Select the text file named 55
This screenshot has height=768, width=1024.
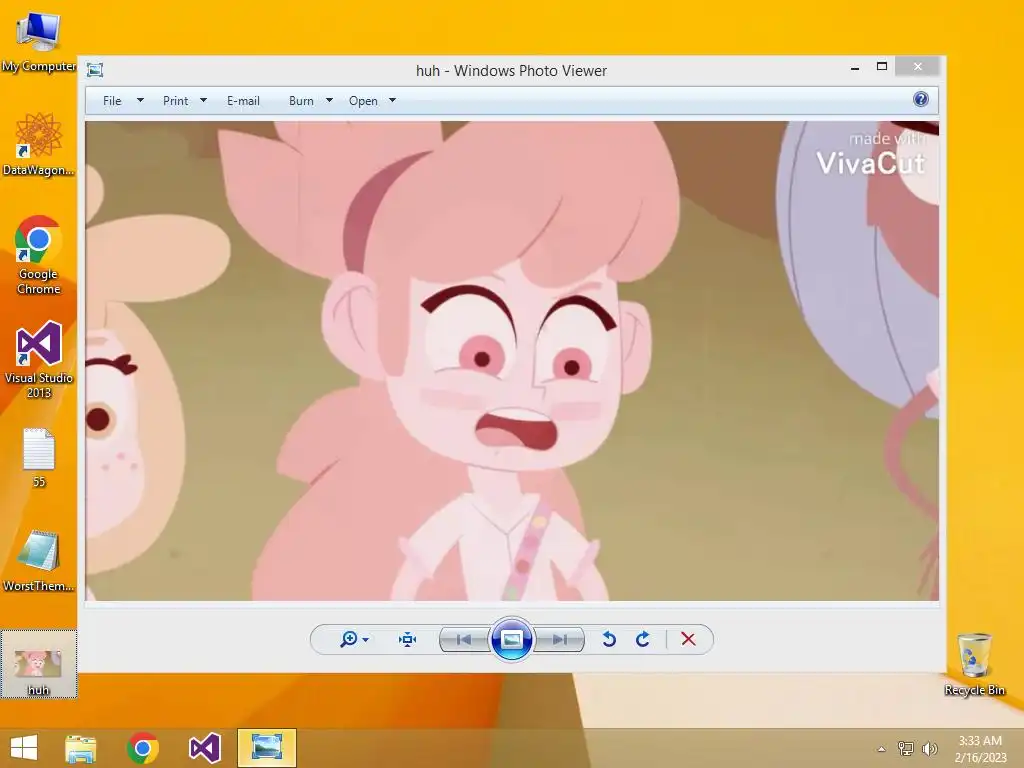39,457
